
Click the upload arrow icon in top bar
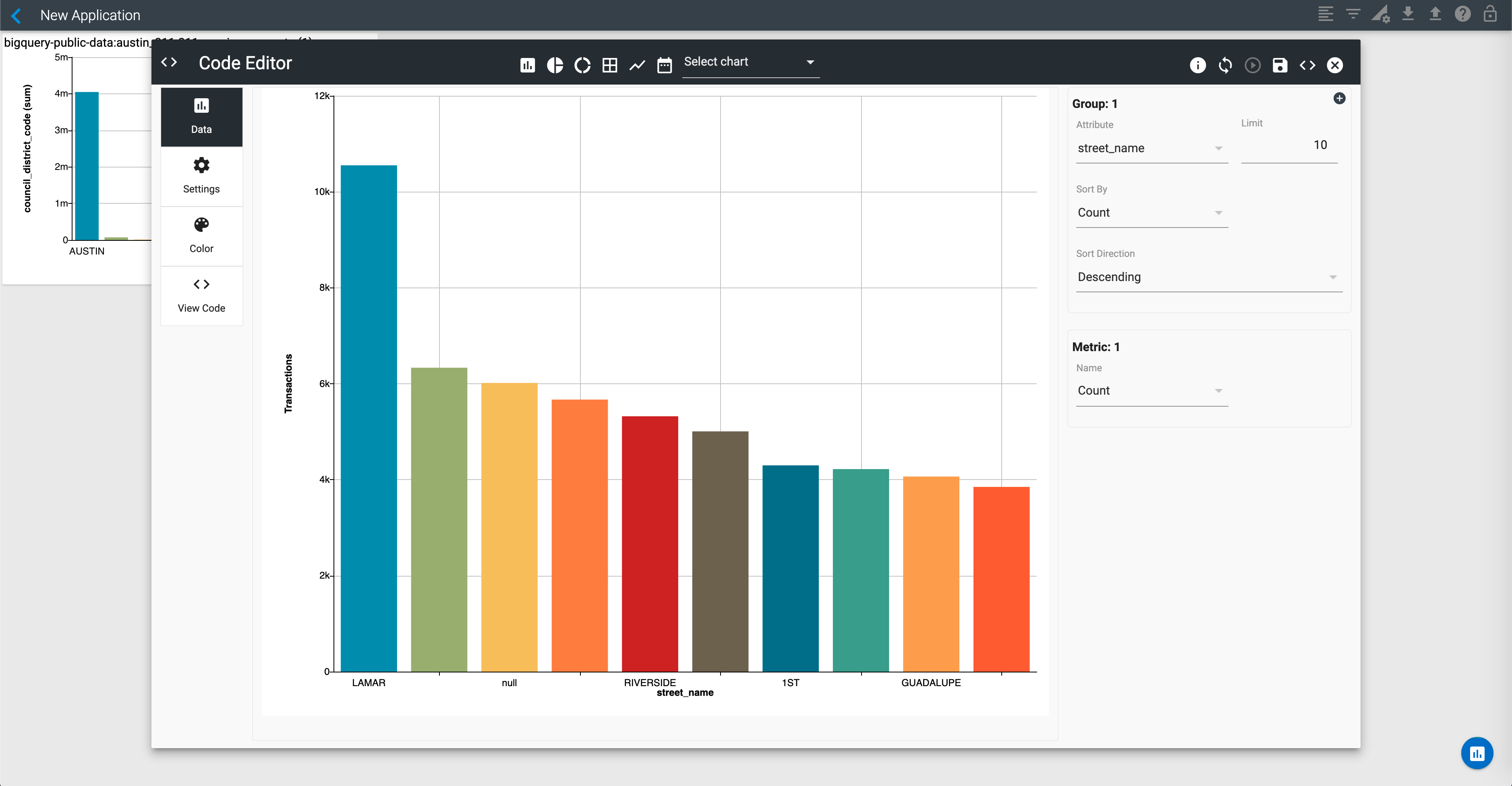pyautogui.click(x=1435, y=14)
